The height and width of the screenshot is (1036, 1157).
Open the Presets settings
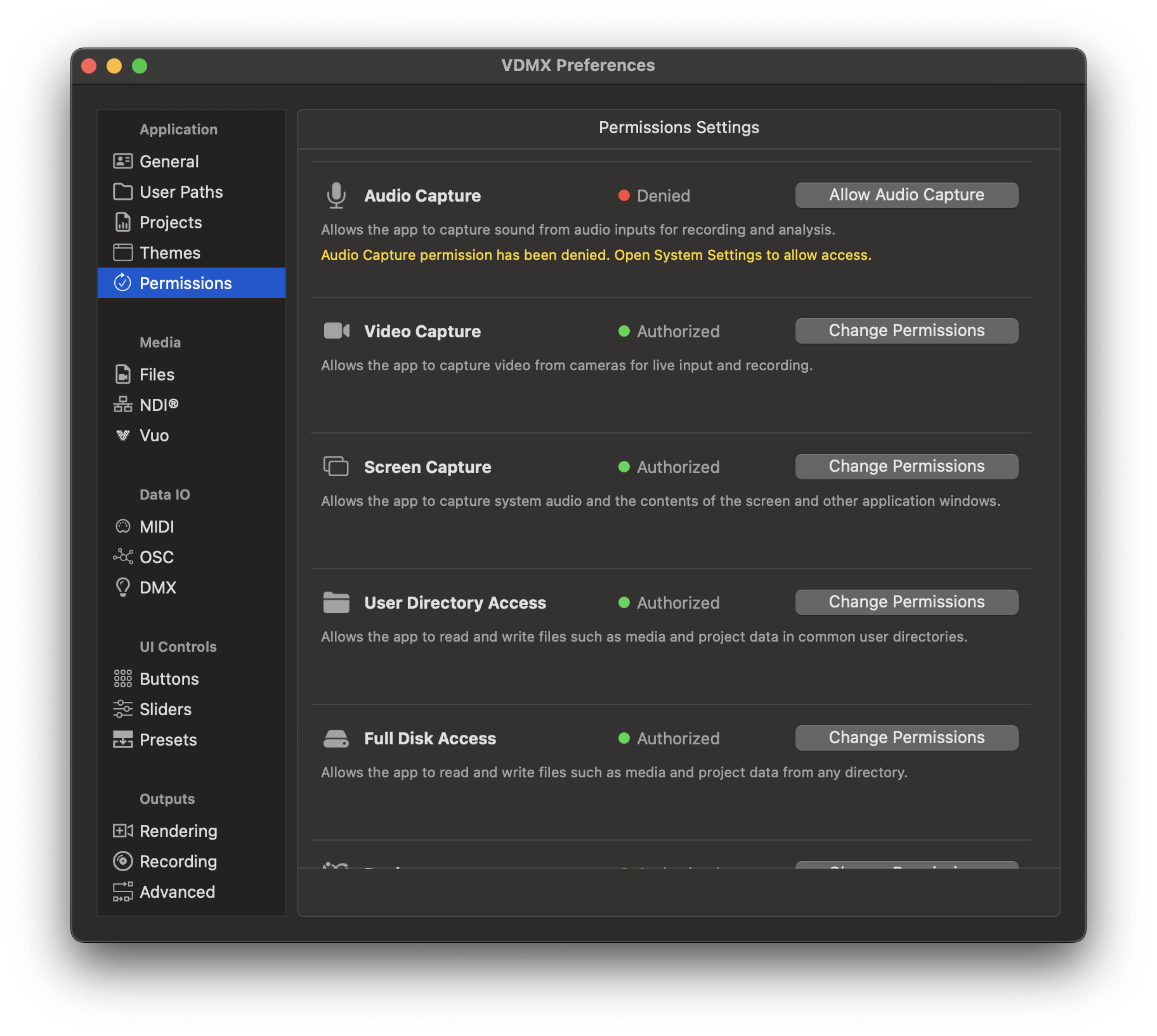[192, 739]
